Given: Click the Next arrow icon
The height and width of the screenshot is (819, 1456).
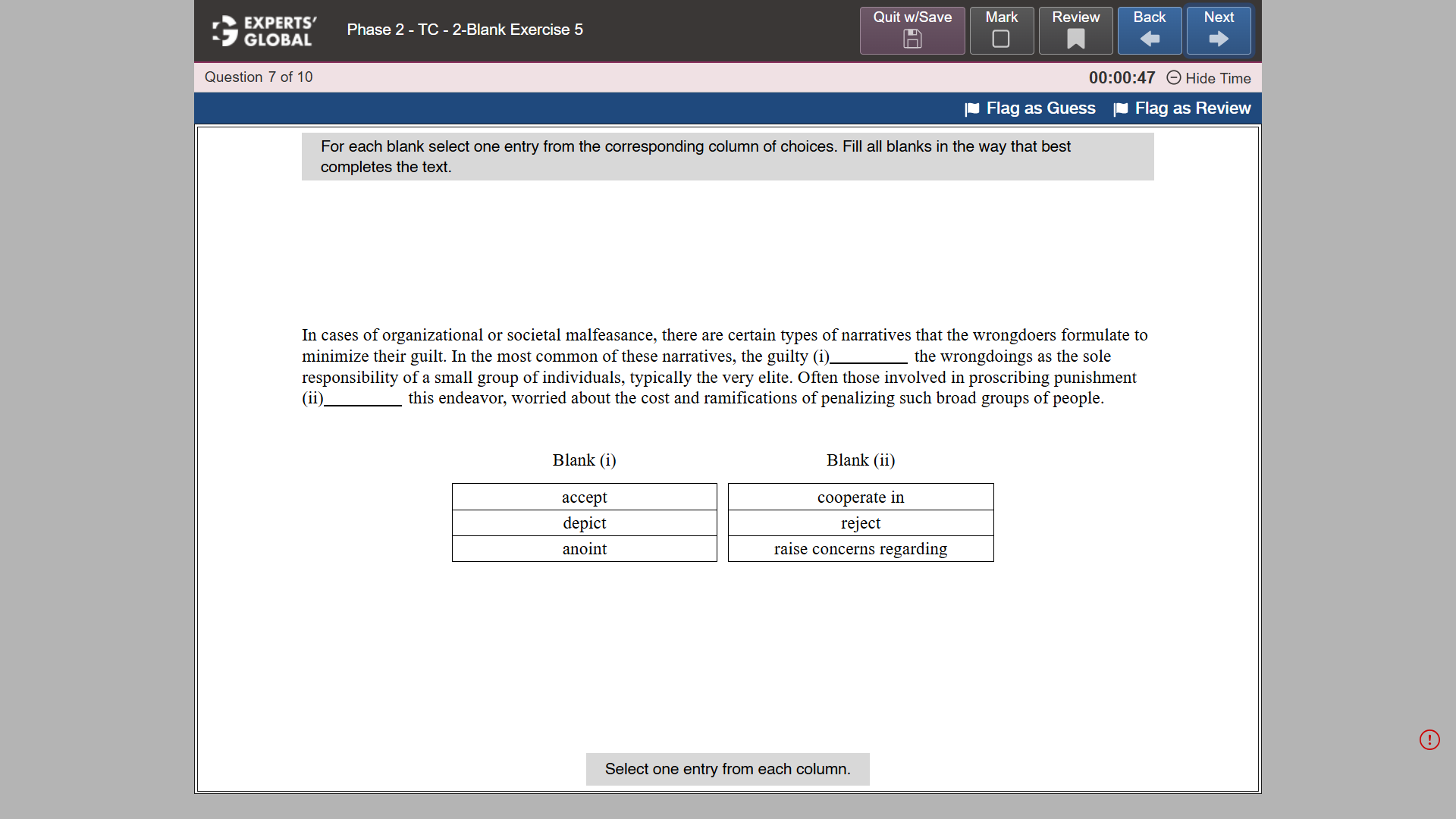Looking at the screenshot, I should 1218,39.
